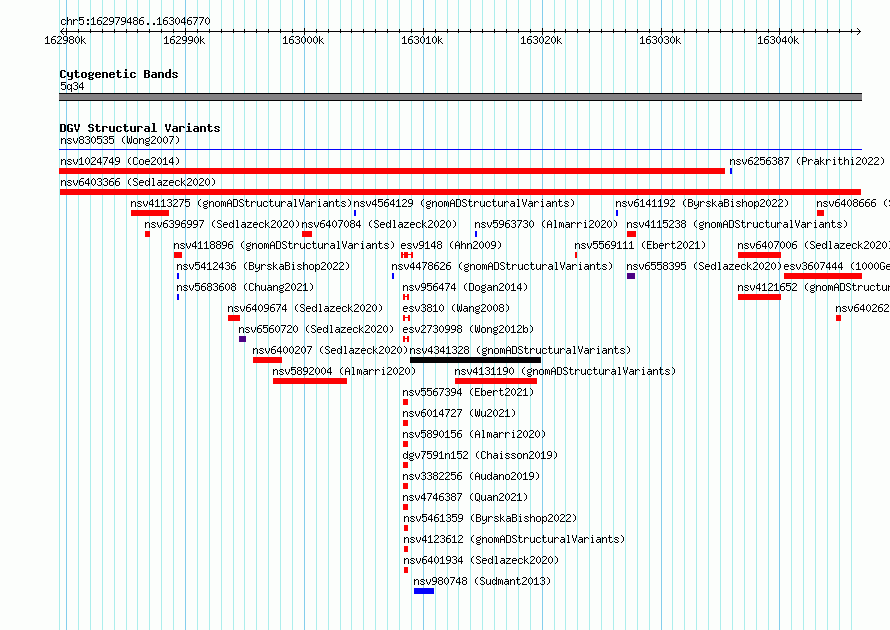Open dgv7591n152 (Chaisson2019) label
This screenshot has width=890, height=630.
[480, 455]
